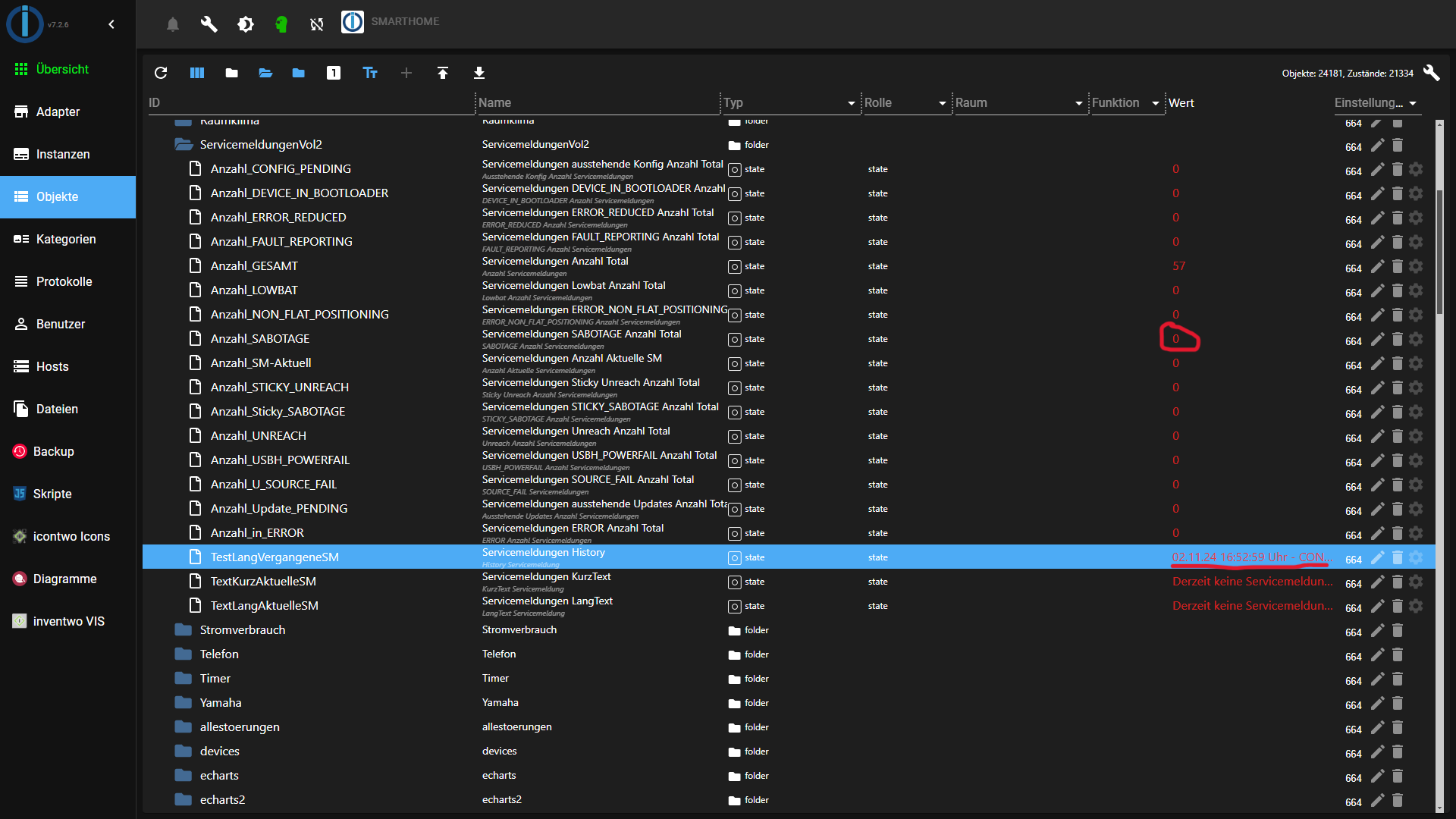The image size is (1456, 819).
Task: Go to the Skripte page
Action: tap(67, 494)
